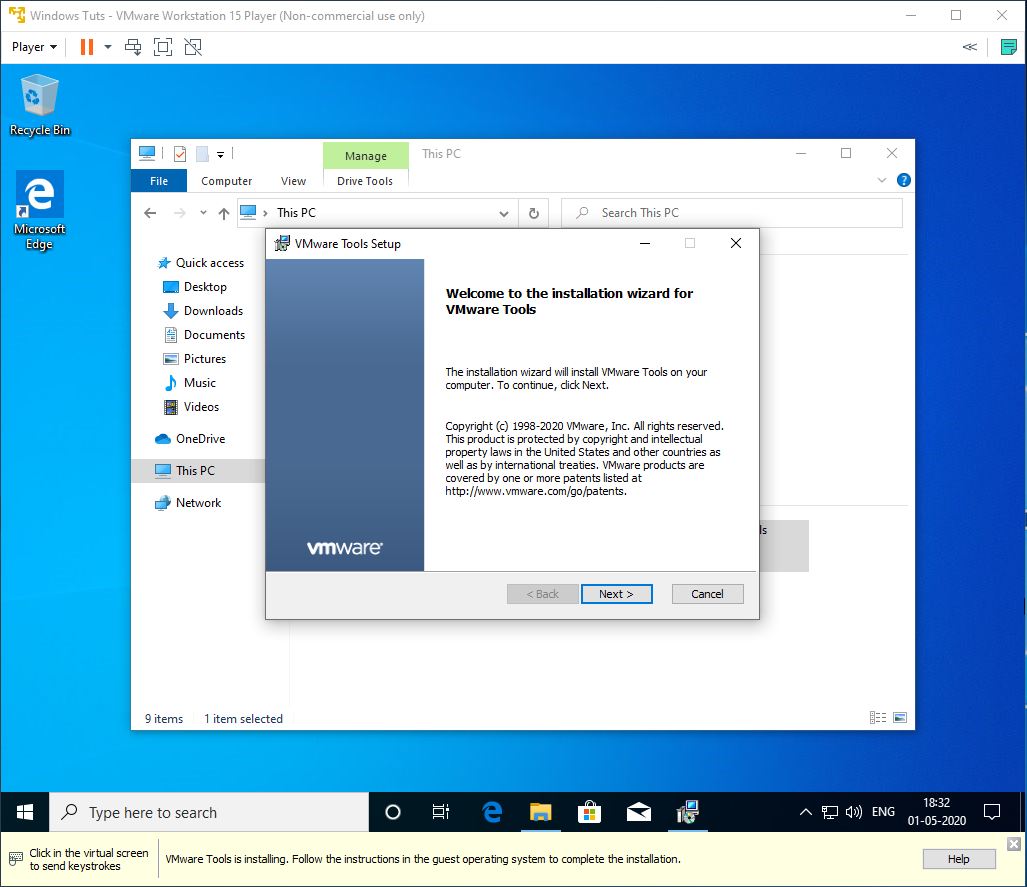
Task: Dismiss the VMware Tools installing notification bar
Action: [1014, 844]
